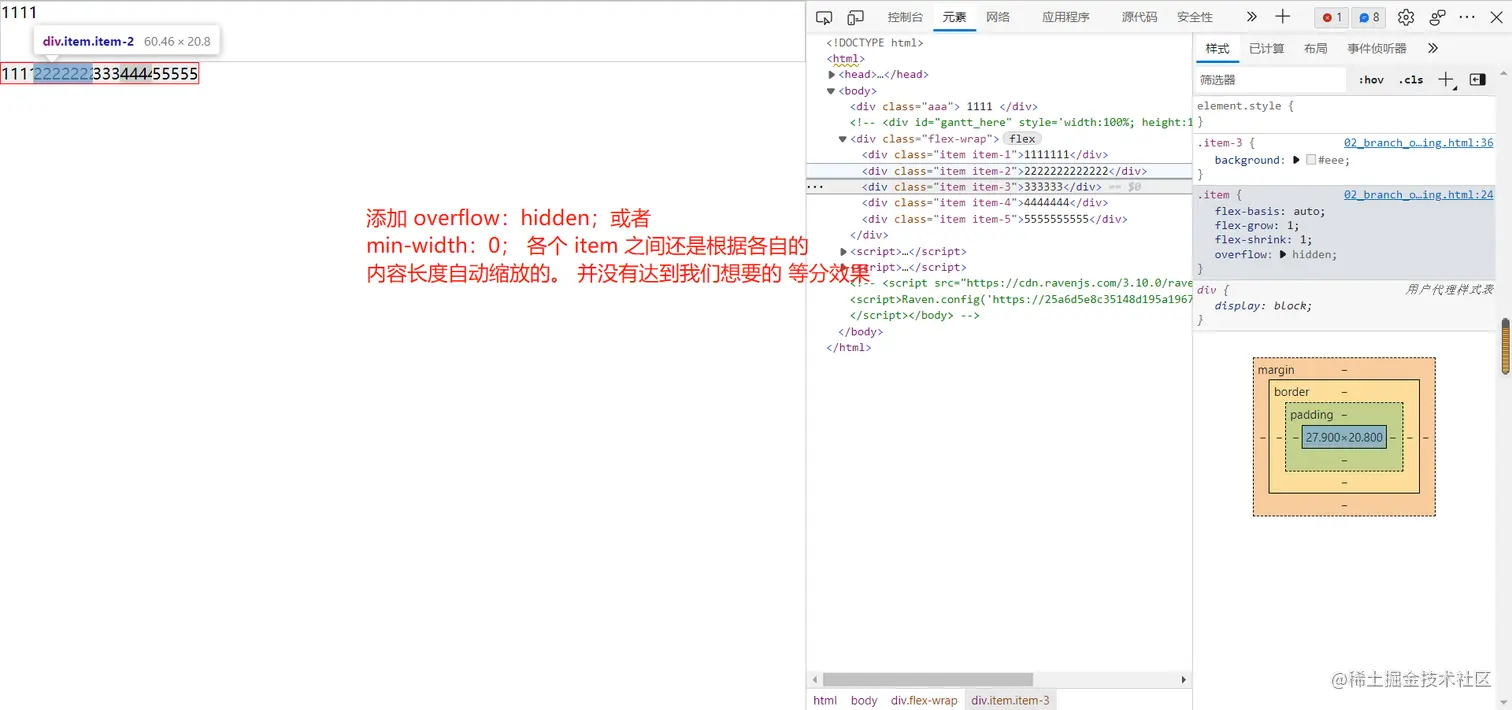Open the error counter showing 1 error
1512x710 pixels.
click(1330, 17)
